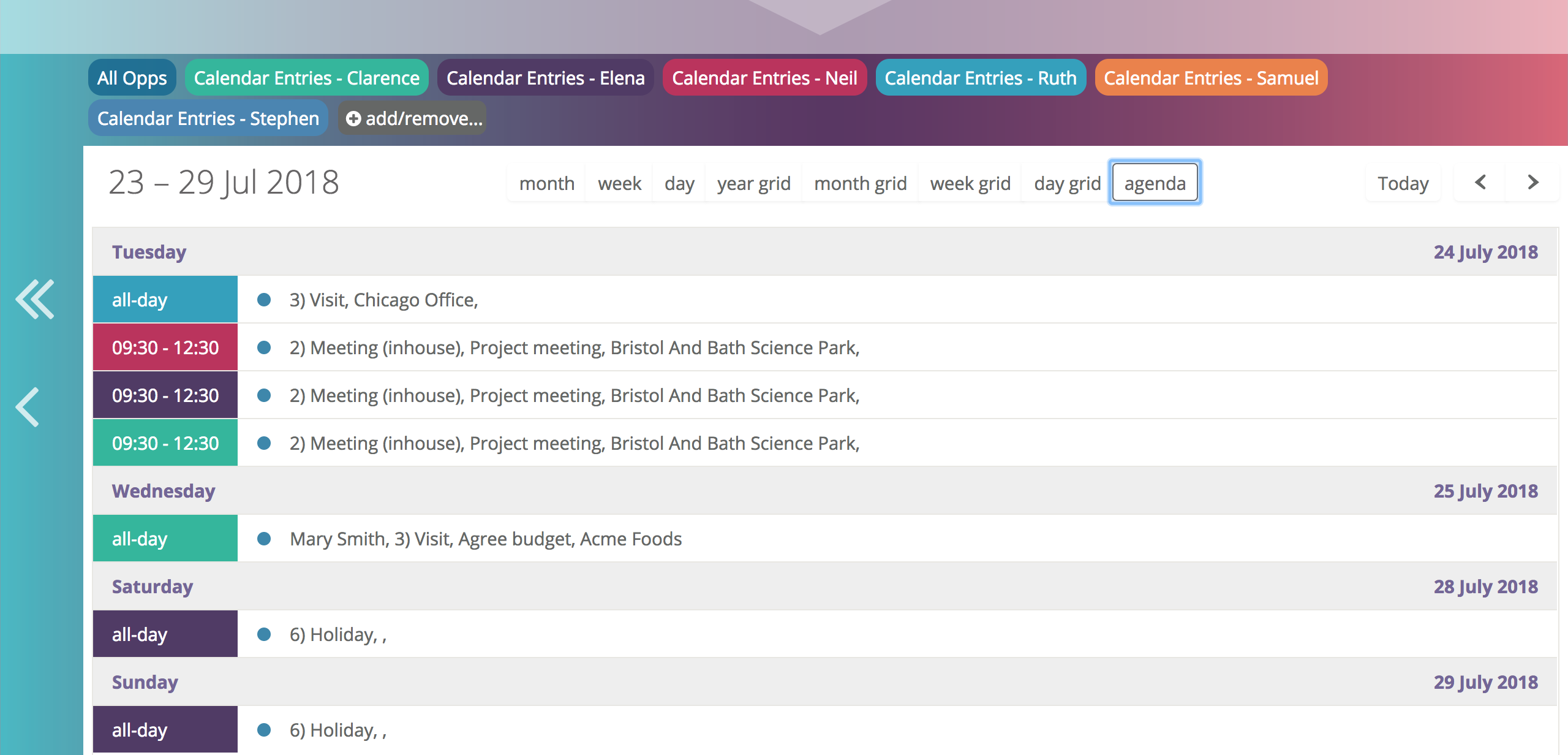Click the blue dot beside the Chicago Office visit
Viewport: 1568px width, 755px height.
pyautogui.click(x=265, y=300)
